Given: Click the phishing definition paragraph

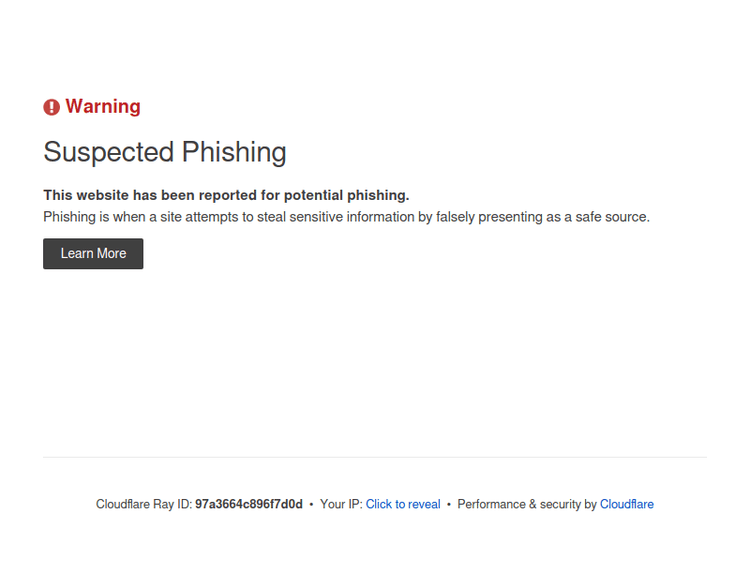Looking at the screenshot, I should point(346,216).
